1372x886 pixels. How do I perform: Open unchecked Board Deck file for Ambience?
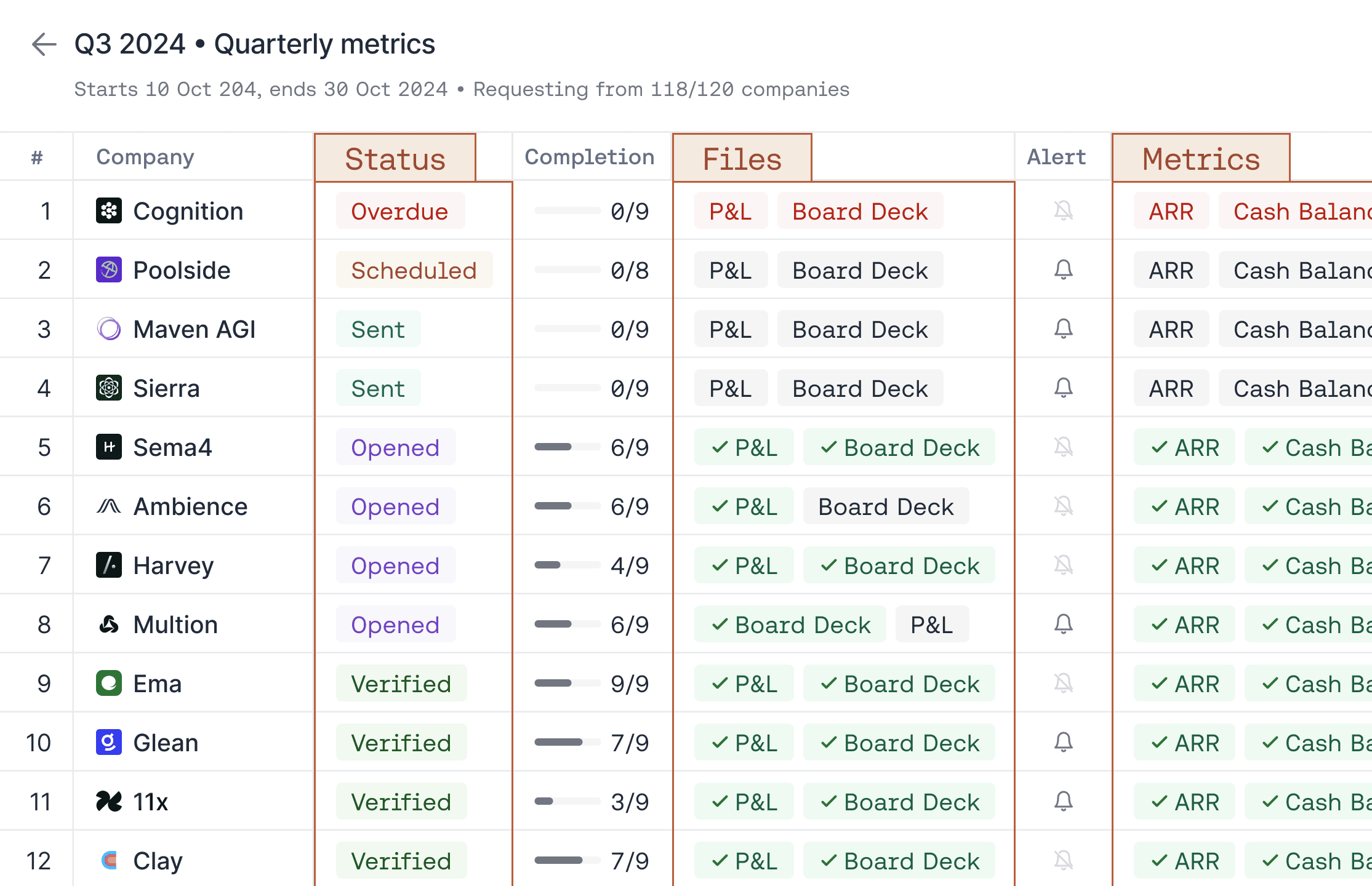point(885,506)
